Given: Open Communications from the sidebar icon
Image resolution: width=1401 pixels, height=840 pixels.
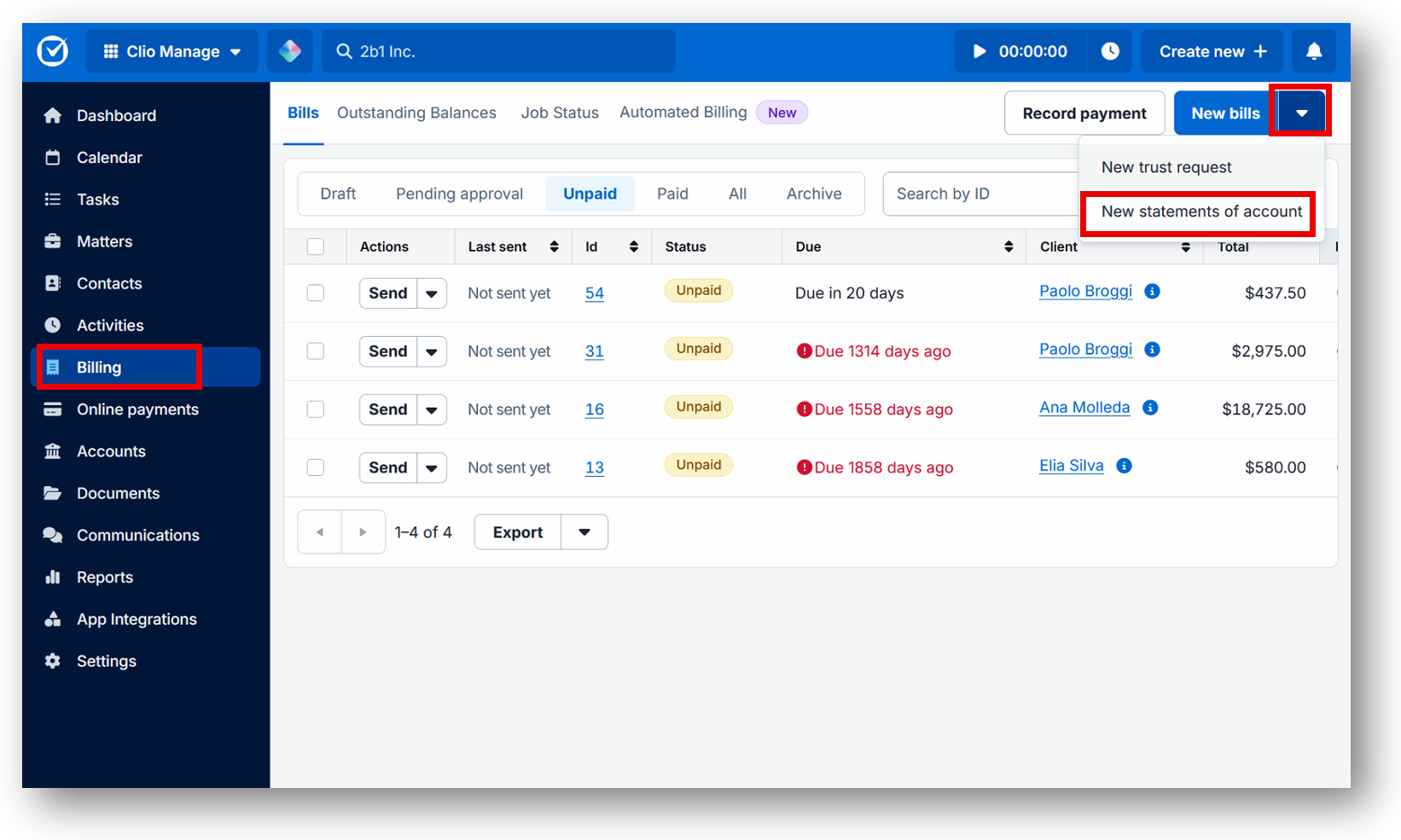Looking at the screenshot, I should pyautogui.click(x=53, y=535).
